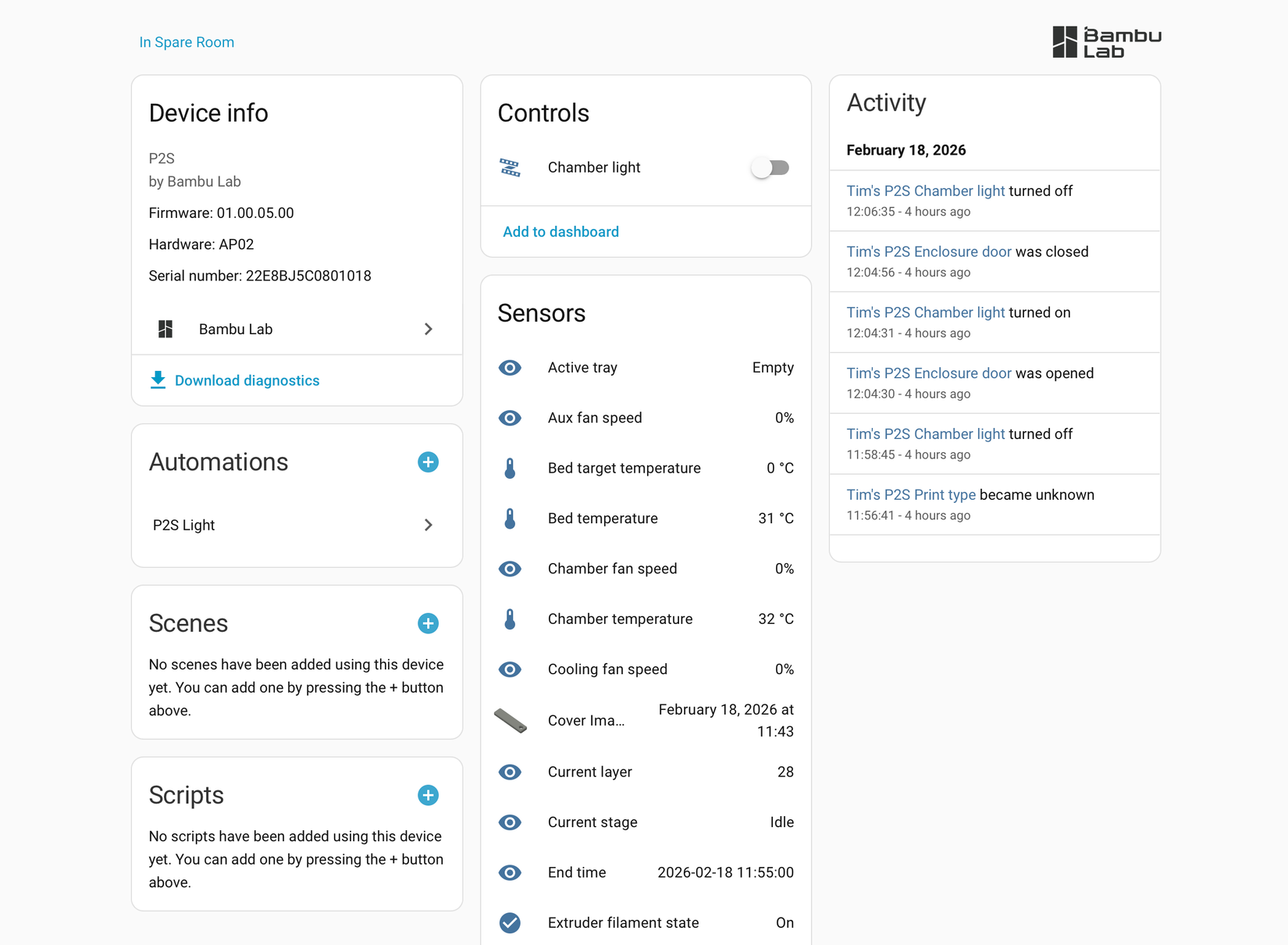This screenshot has width=1288, height=945.
Task: Click the thermometer icon beside Bed temperature
Action: tap(510, 518)
